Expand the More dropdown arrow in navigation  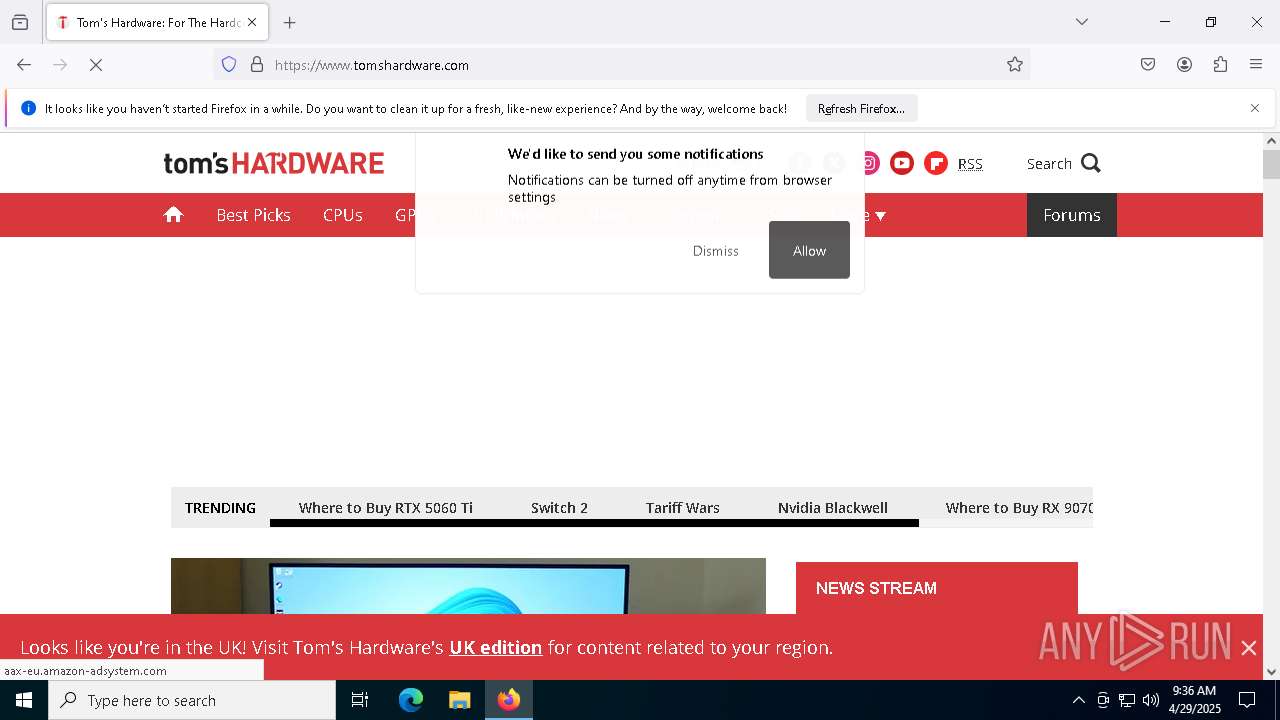tap(880, 216)
